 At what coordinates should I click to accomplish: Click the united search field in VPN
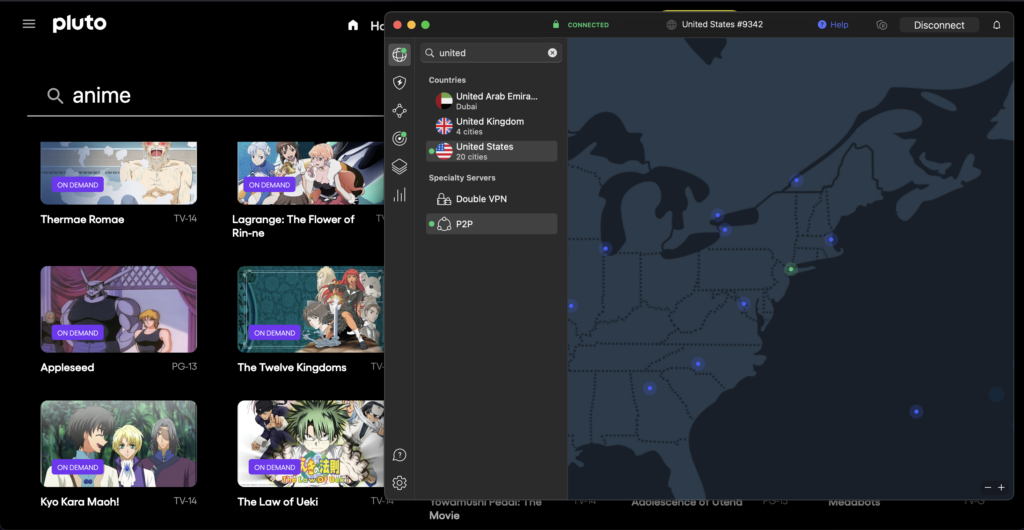click(491, 53)
